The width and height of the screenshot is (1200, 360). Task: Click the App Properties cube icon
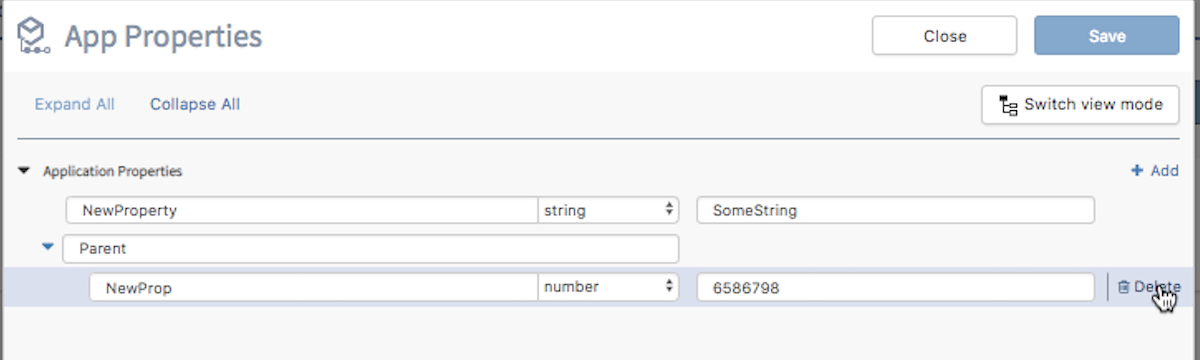point(35,37)
